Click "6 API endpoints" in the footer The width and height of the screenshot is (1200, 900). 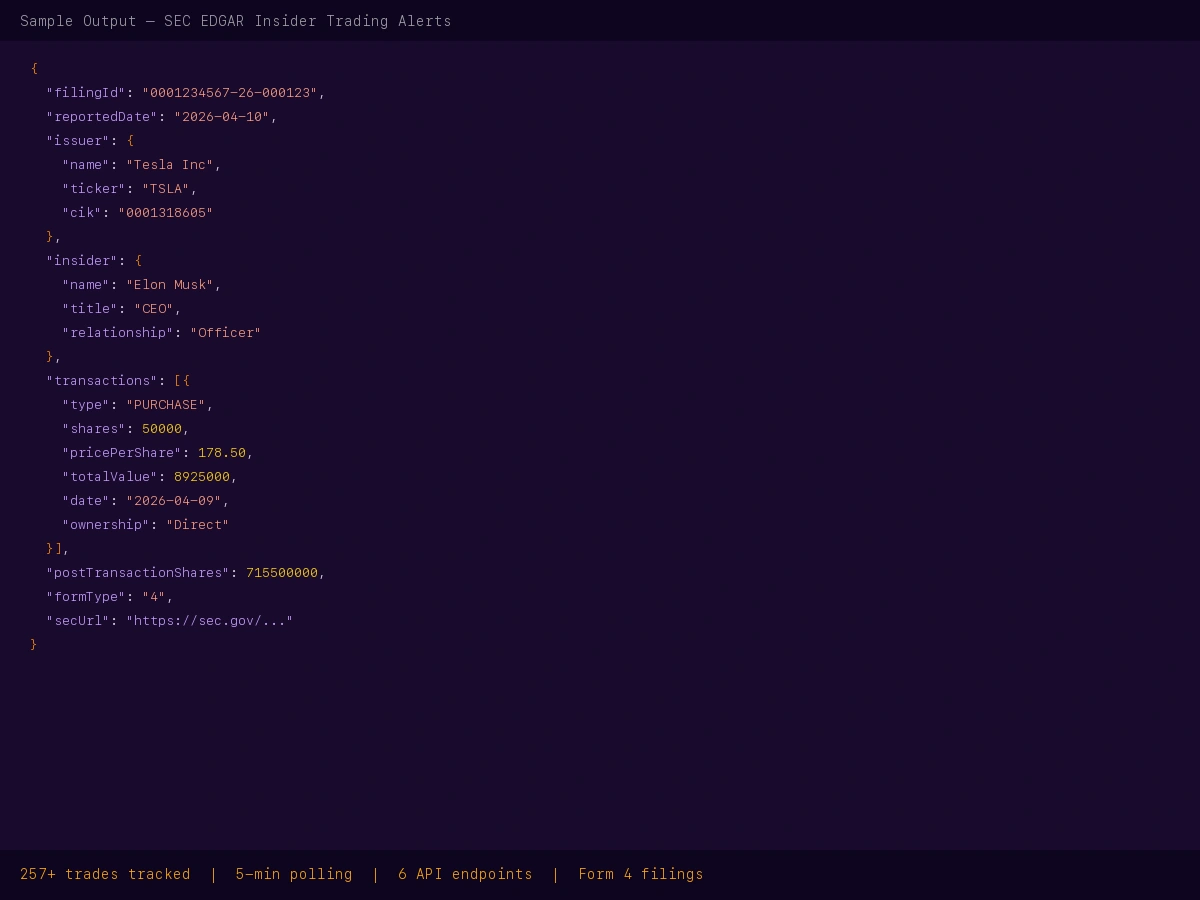click(x=465, y=874)
